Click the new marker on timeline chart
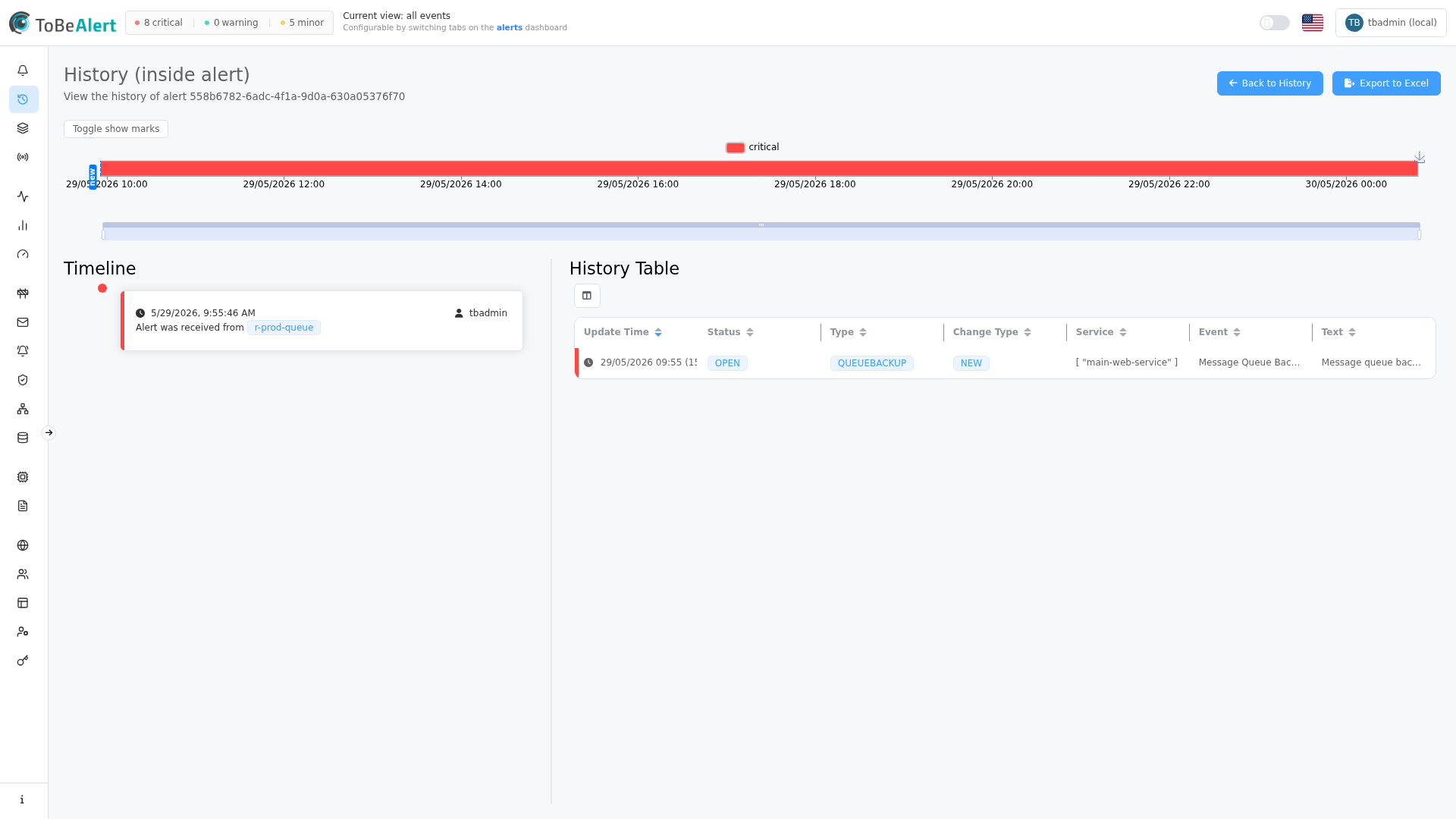Image resolution: width=1456 pixels, height=819 pixels. tap(93, 177)
